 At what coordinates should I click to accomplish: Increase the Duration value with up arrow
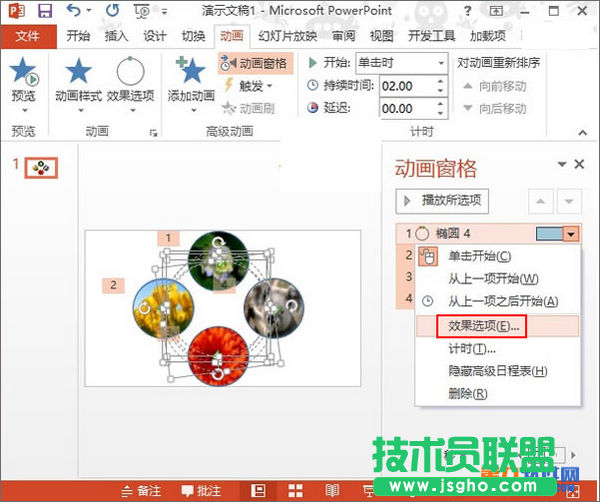(441, 81)
